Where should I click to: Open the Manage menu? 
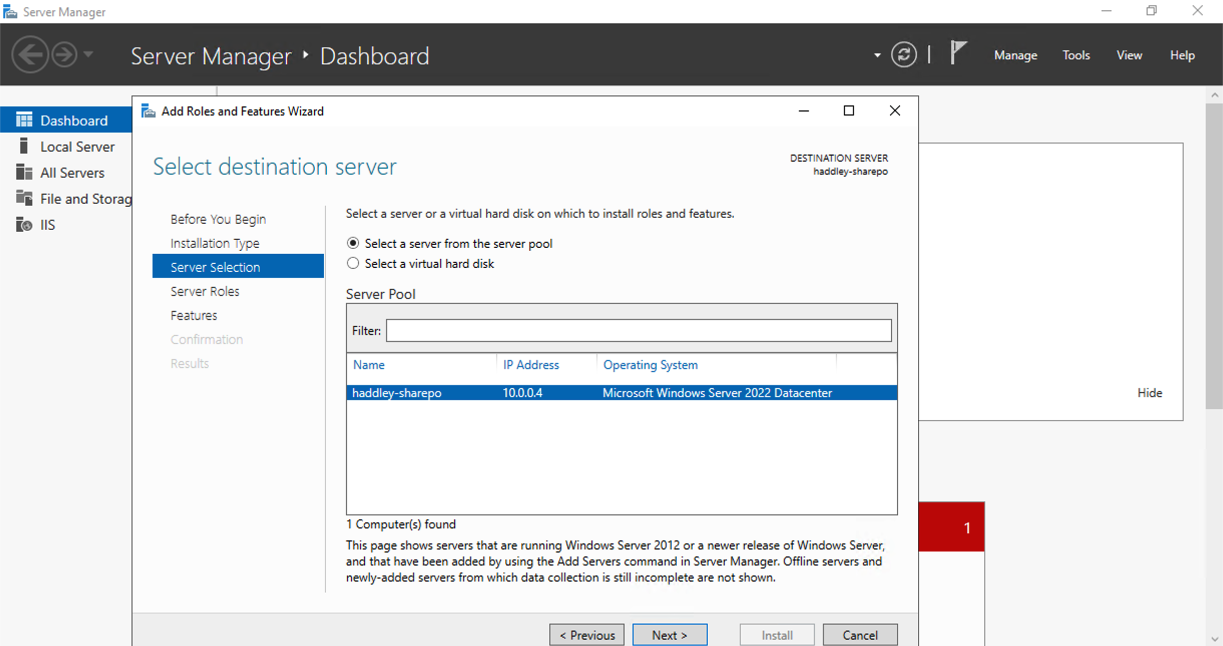coord(1015,55)
